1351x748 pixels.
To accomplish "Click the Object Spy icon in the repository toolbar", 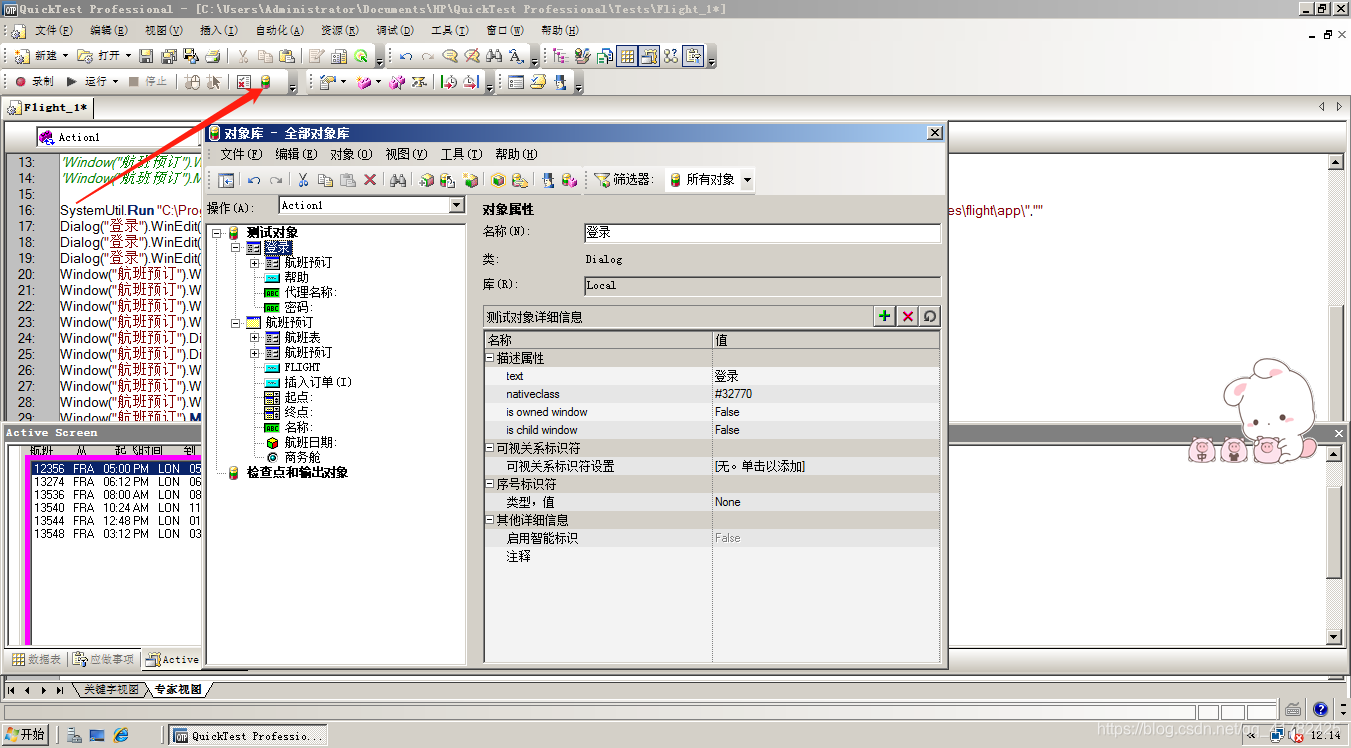I will point(546,180).
